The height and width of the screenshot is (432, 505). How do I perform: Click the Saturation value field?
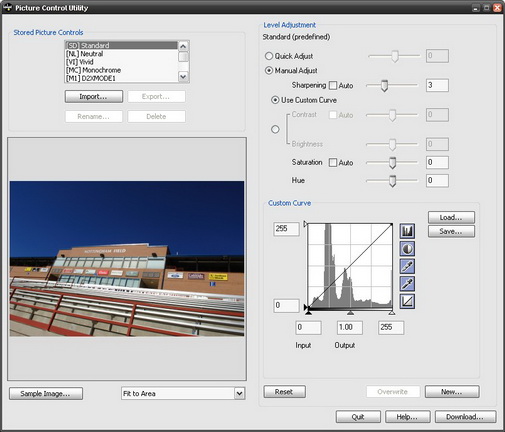coord(437,162)
